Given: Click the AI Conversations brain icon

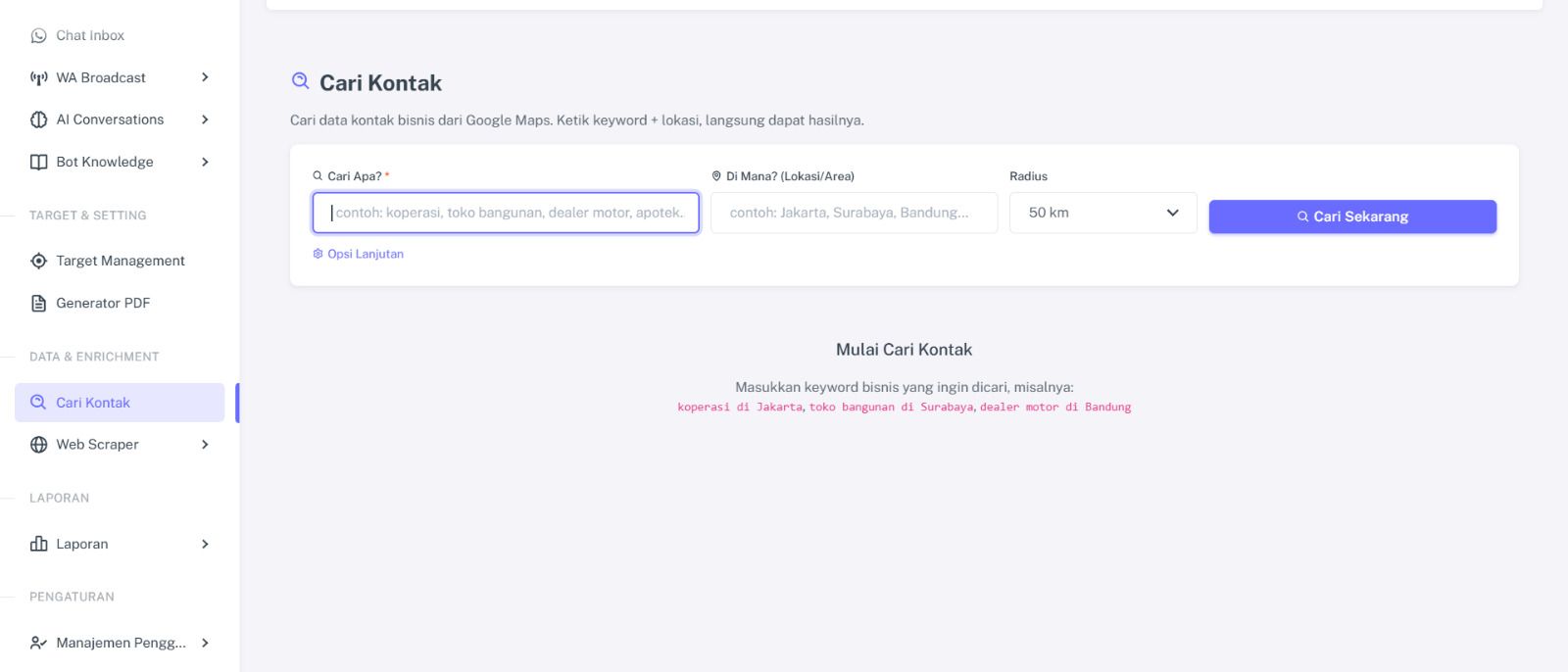Looking at the screenshot, I should (38, 120).
